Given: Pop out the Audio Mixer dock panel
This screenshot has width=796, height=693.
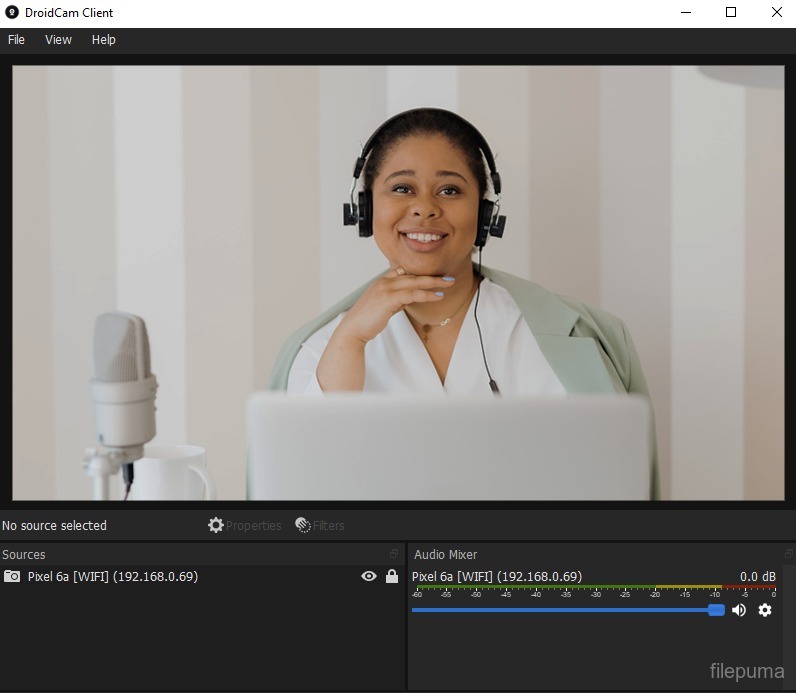Looking at the screenshot, I should click(788, 554).
